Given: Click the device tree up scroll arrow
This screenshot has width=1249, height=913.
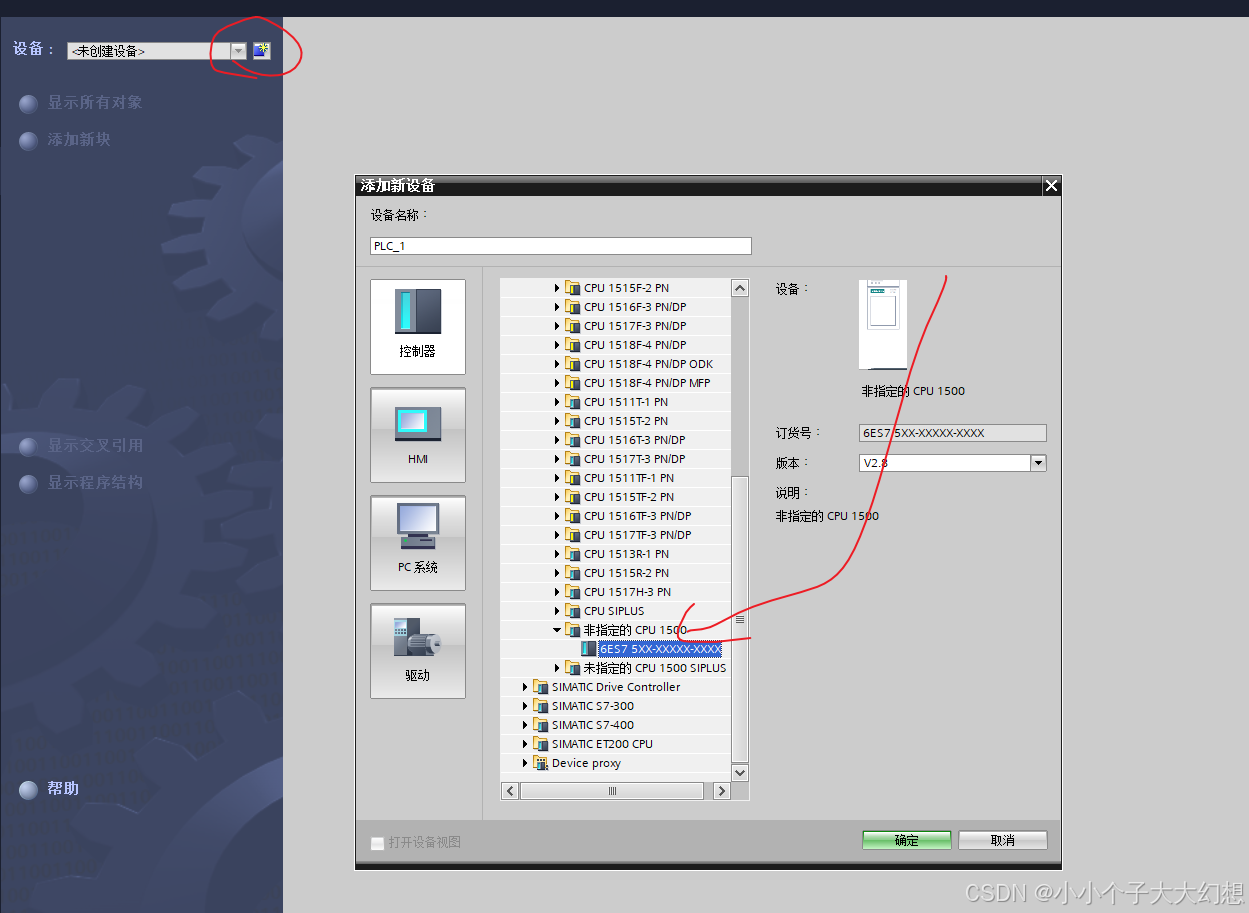Looking at the screenshot, I should pos(740,288).
